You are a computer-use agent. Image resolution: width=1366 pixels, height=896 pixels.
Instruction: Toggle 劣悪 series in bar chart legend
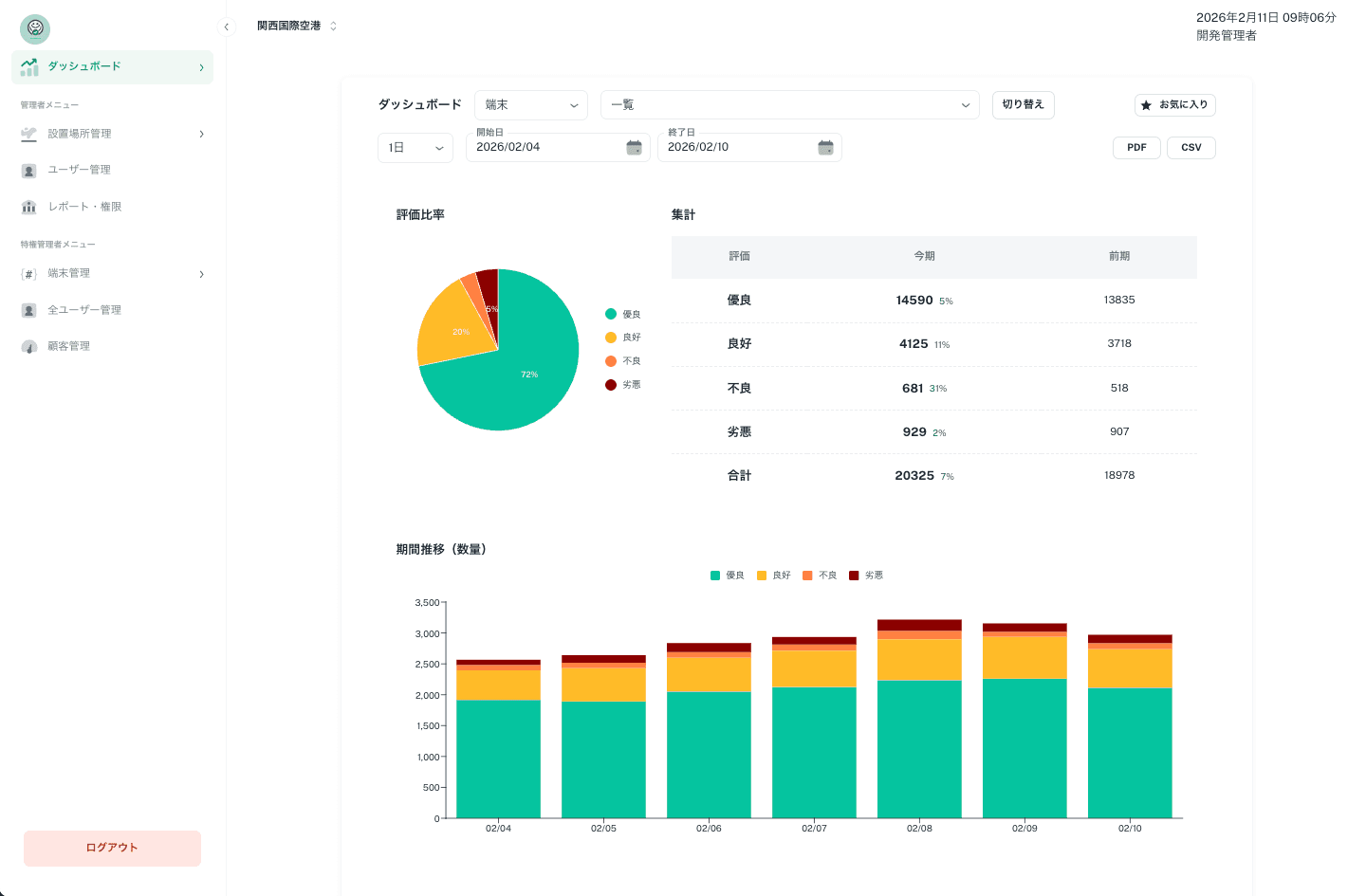point(866,576)
